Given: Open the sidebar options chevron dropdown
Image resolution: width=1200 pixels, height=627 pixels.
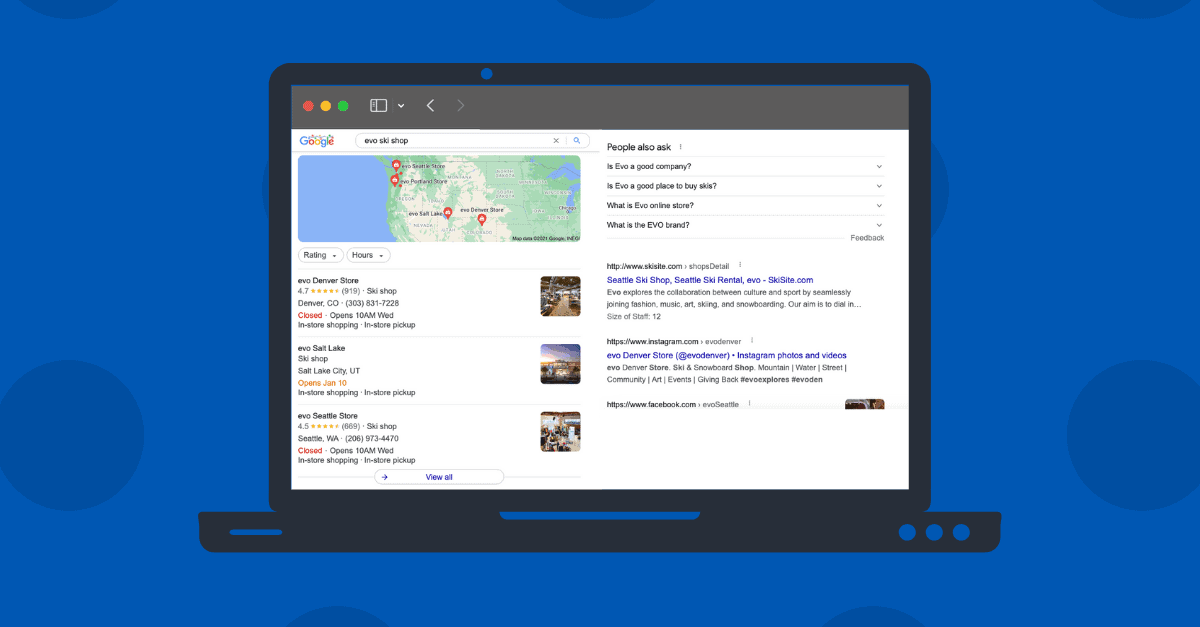Looking at the screenshot, I should (x=401, y=106).
